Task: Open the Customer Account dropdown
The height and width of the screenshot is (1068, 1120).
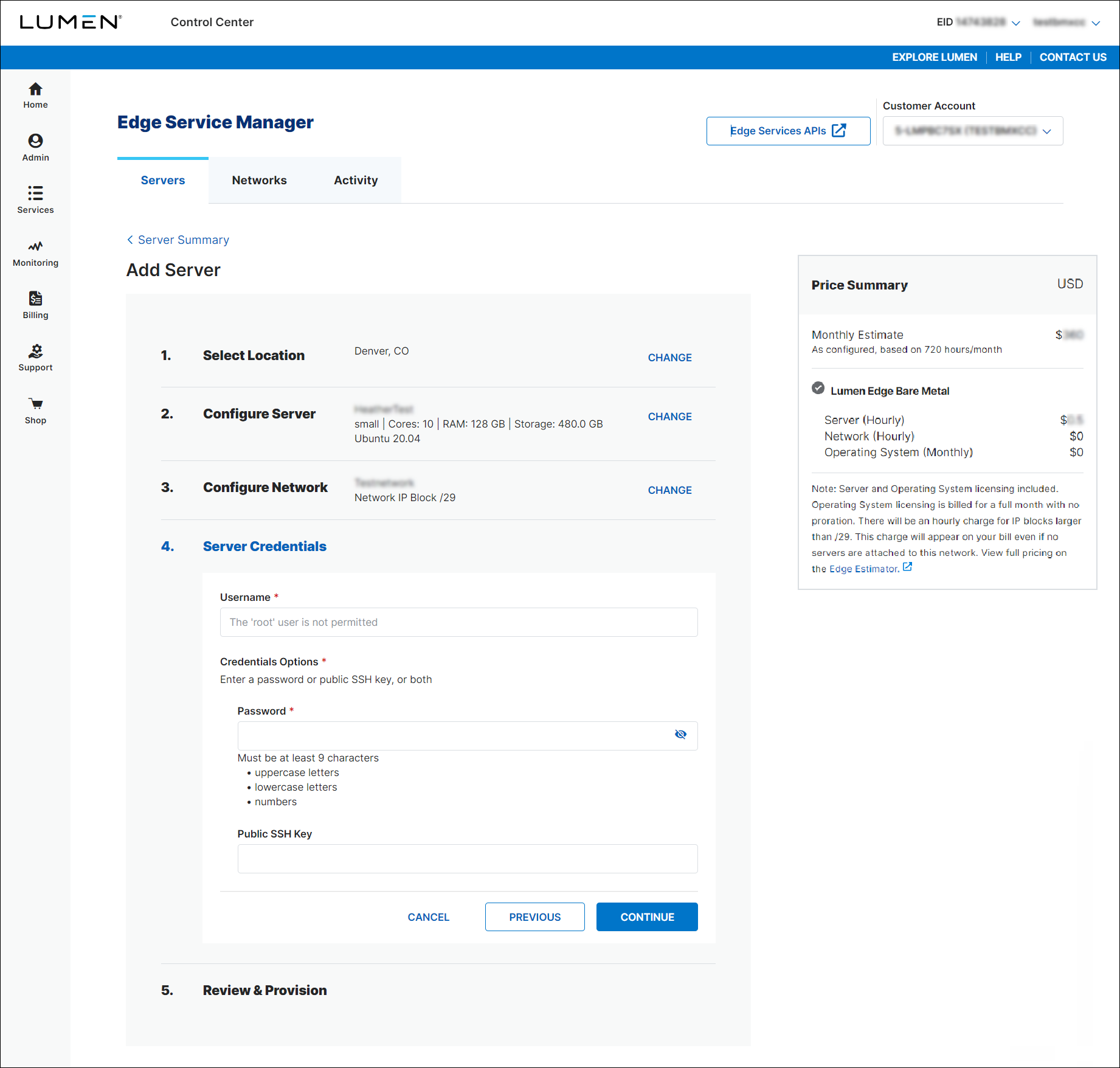Action: coord(973,131)
